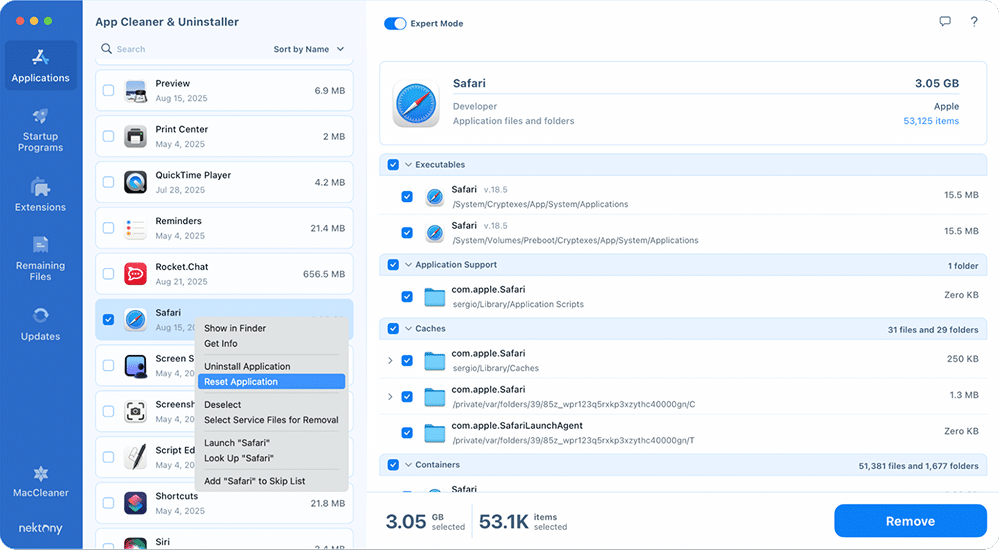Open the feedback chat bubble icon
Screen dimensions: 999x550
tap(945, 22)
